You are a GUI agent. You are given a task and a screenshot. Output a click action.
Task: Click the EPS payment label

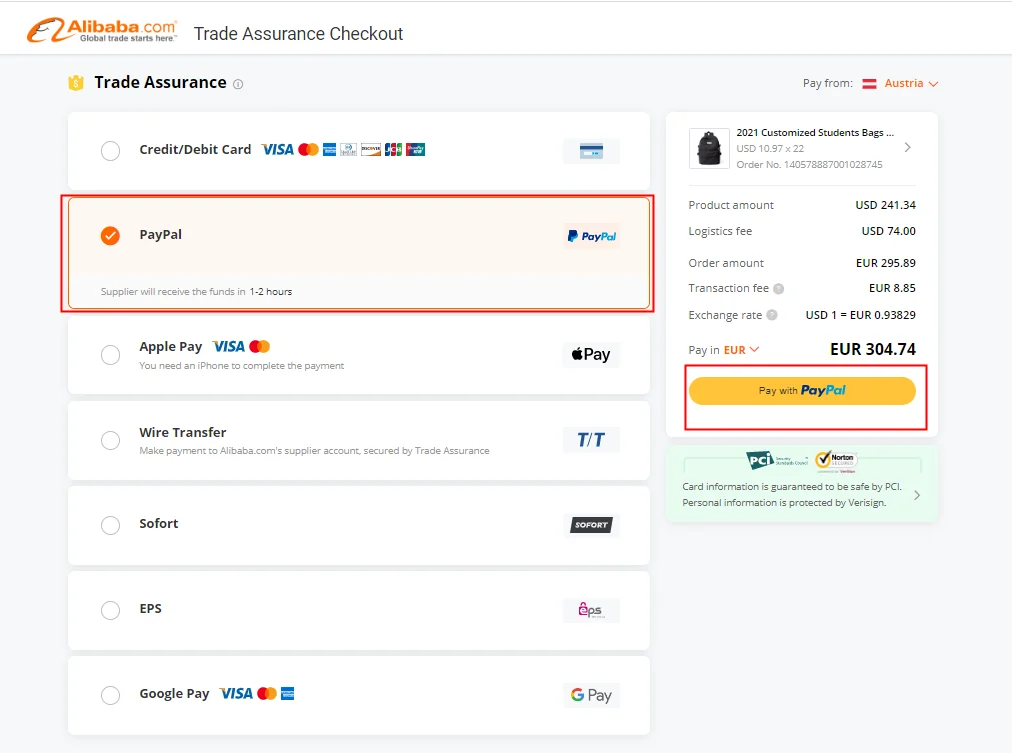150,608
